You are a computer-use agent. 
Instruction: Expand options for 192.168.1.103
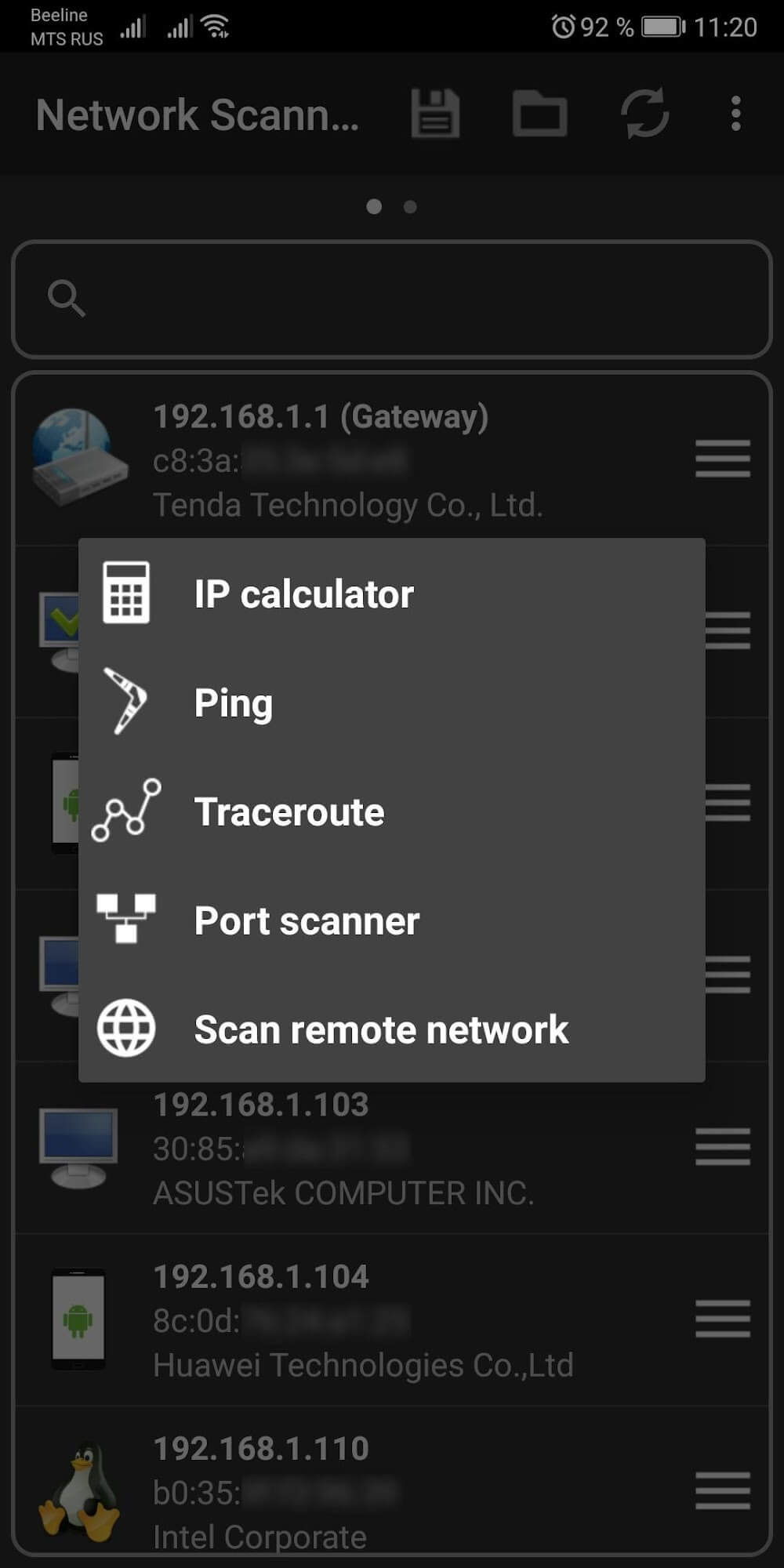pos(722,1147)
